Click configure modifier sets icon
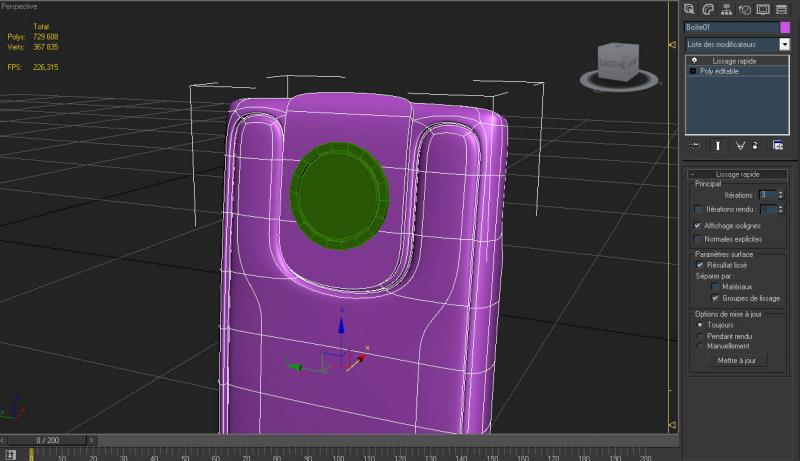The width and height of the screenshot is (800, 461). tap(777, 145)
